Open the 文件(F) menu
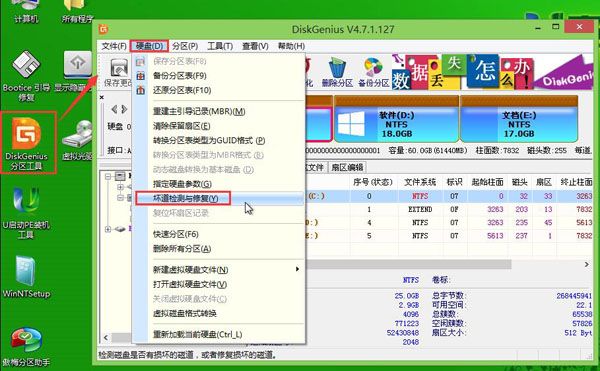Image resolution: width=600 pixels, height=371 pixels. [x=114, y=46]
